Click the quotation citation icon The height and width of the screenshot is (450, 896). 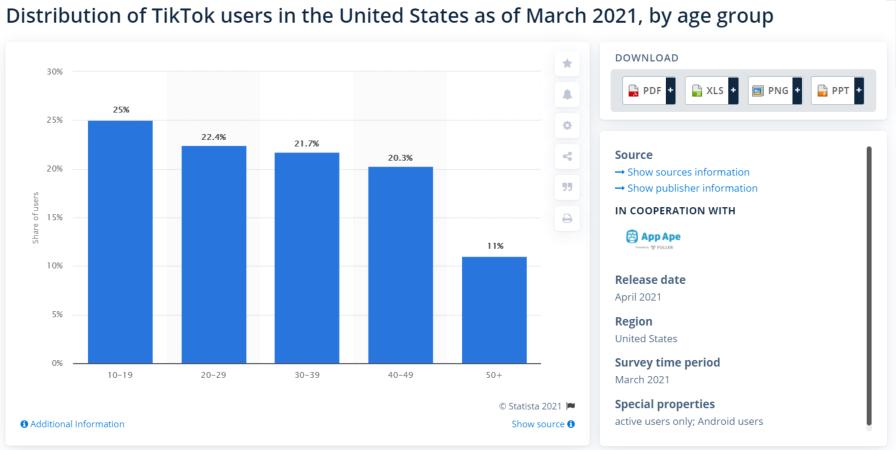[x=567, y=186]
